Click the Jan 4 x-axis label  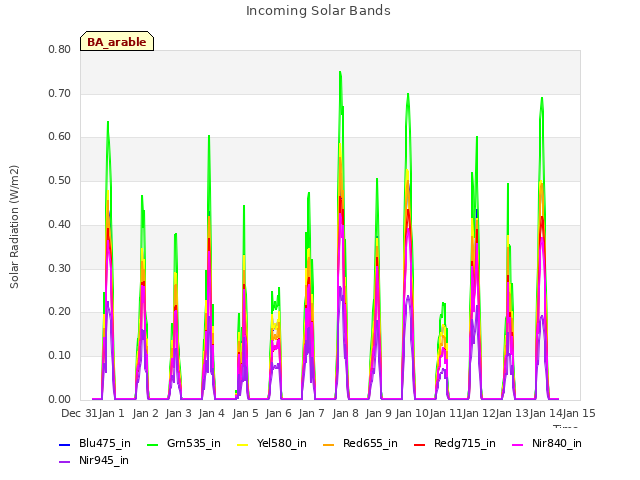coord(211,413)
